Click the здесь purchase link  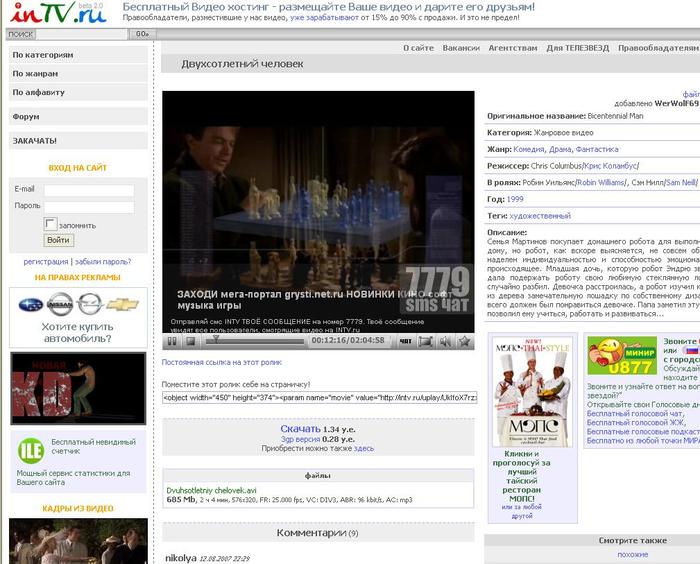(x=364, y=448)
